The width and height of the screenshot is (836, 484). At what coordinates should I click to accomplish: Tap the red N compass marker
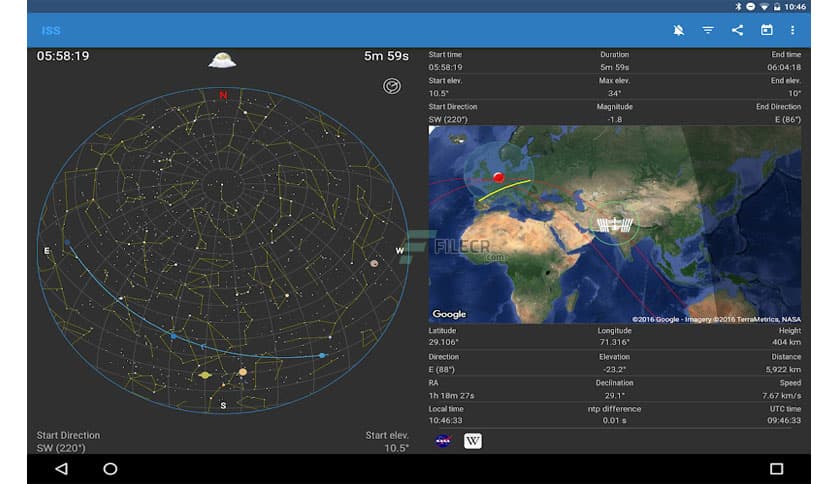(223, 95)
